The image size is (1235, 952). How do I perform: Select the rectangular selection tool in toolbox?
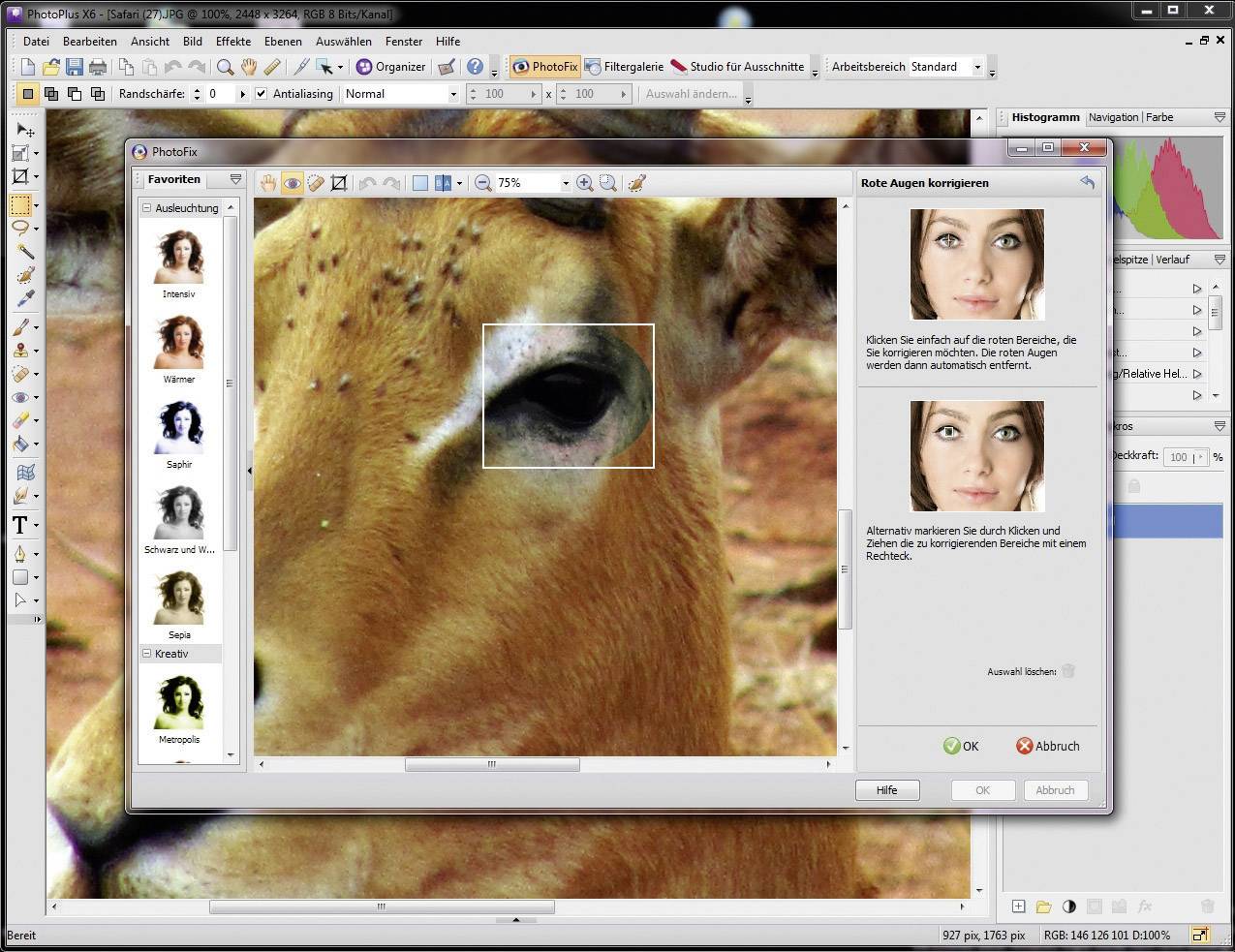20,205
